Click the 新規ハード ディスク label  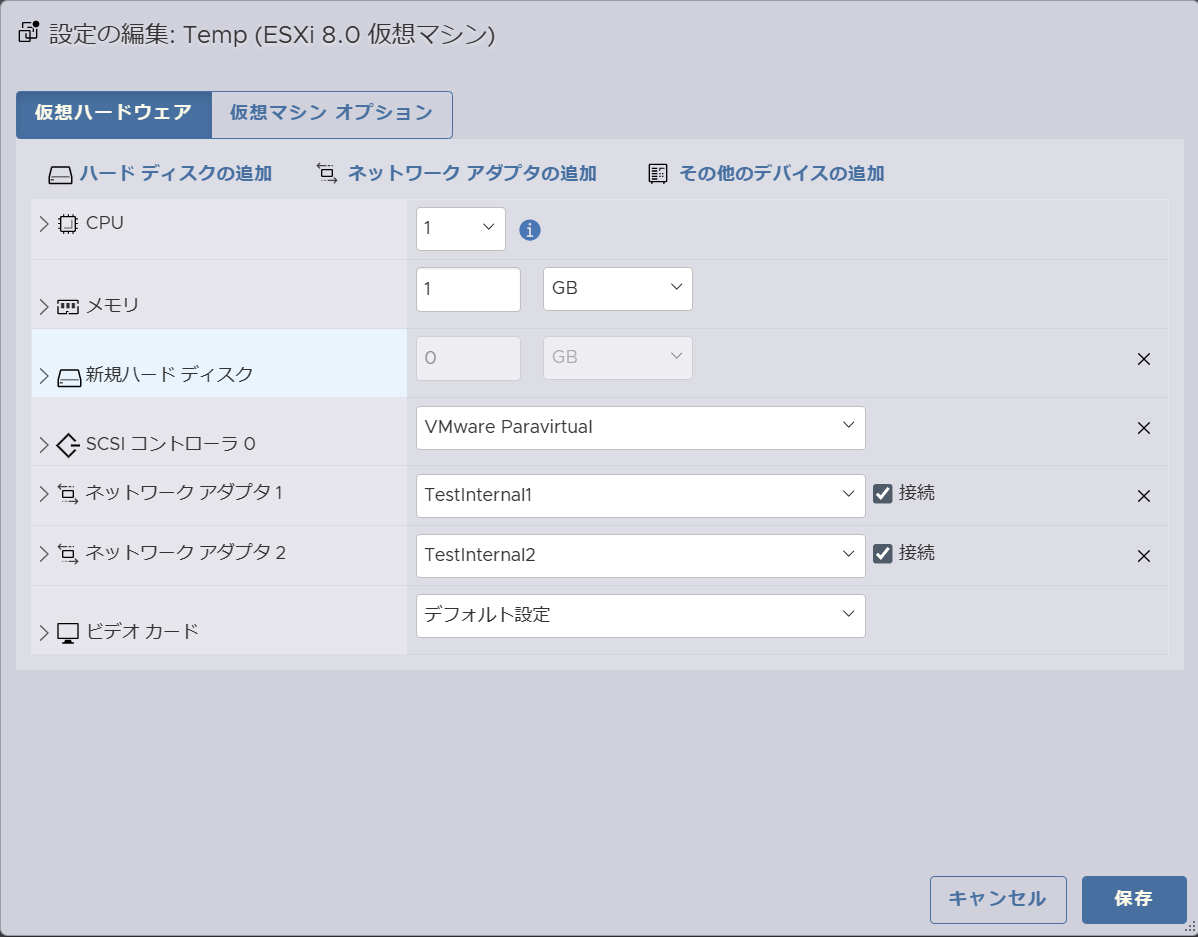point(169,374)
